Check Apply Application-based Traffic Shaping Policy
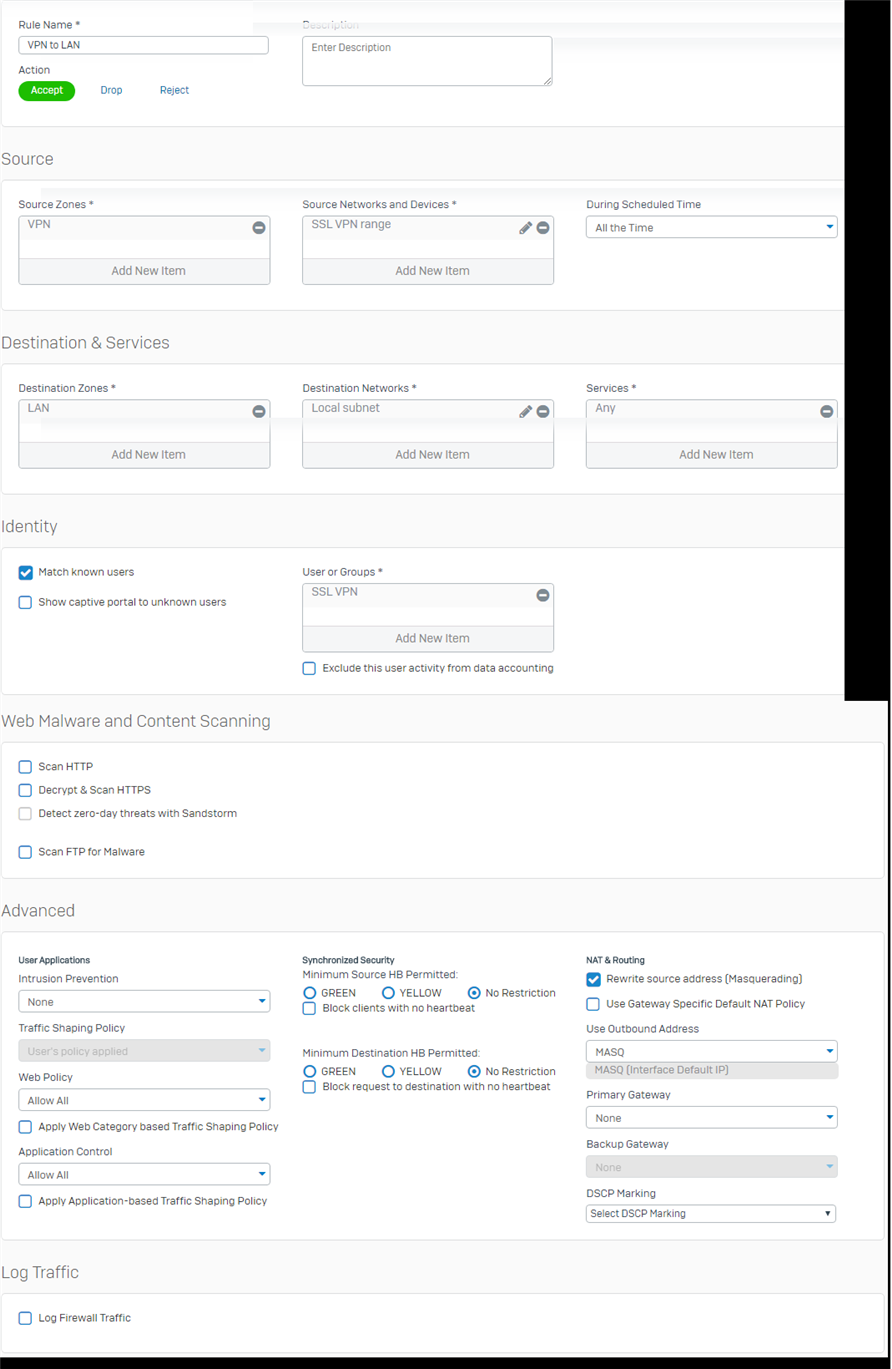Image resolution: width=892 pixels, height=1369 pixels. (x=26, y=1201)
